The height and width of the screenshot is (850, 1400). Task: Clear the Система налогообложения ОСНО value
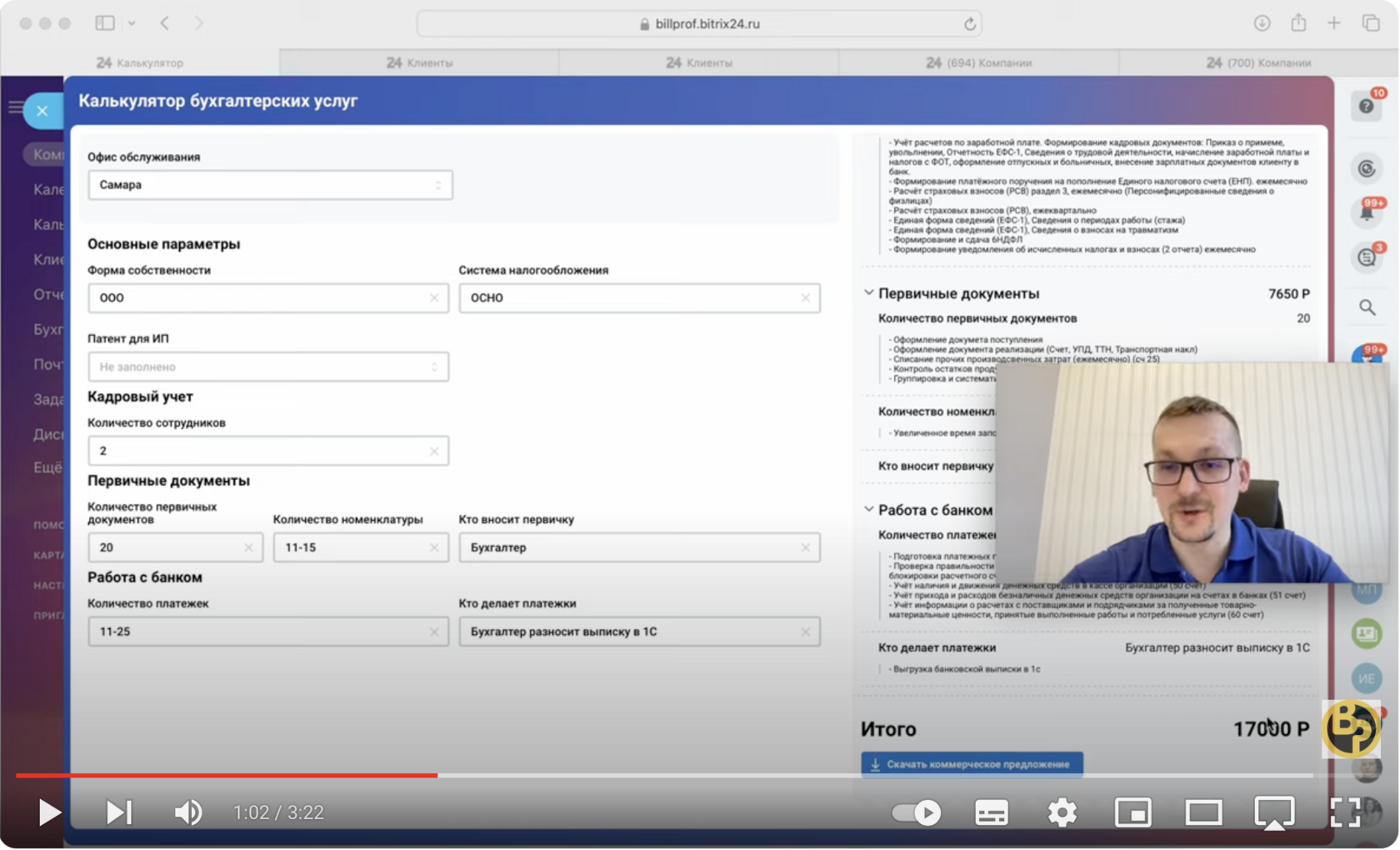(x=806, y=298)
